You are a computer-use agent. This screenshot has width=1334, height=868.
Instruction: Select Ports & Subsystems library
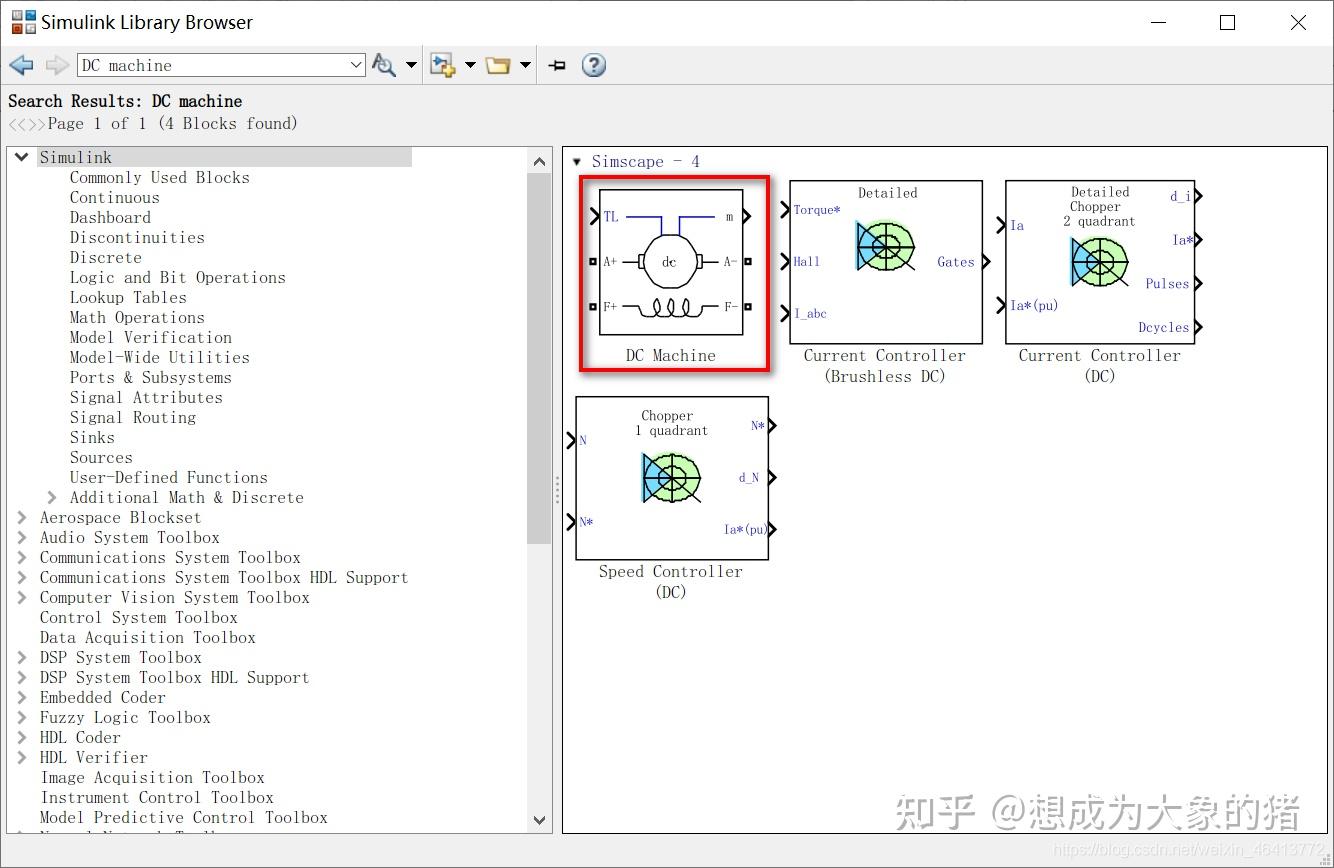pyautogui.click(x=150, y=377)
